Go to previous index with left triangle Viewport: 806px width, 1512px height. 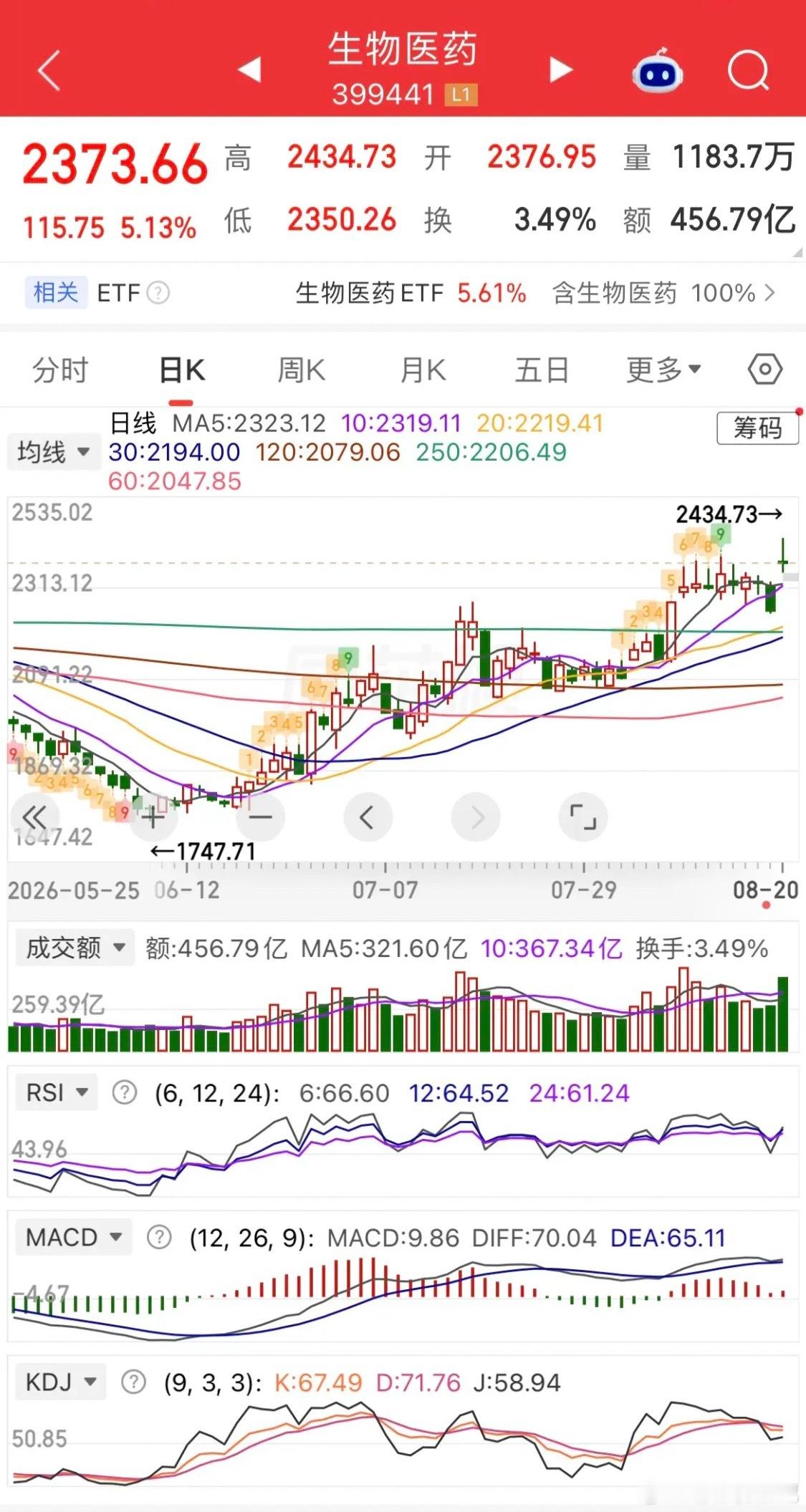249,70
